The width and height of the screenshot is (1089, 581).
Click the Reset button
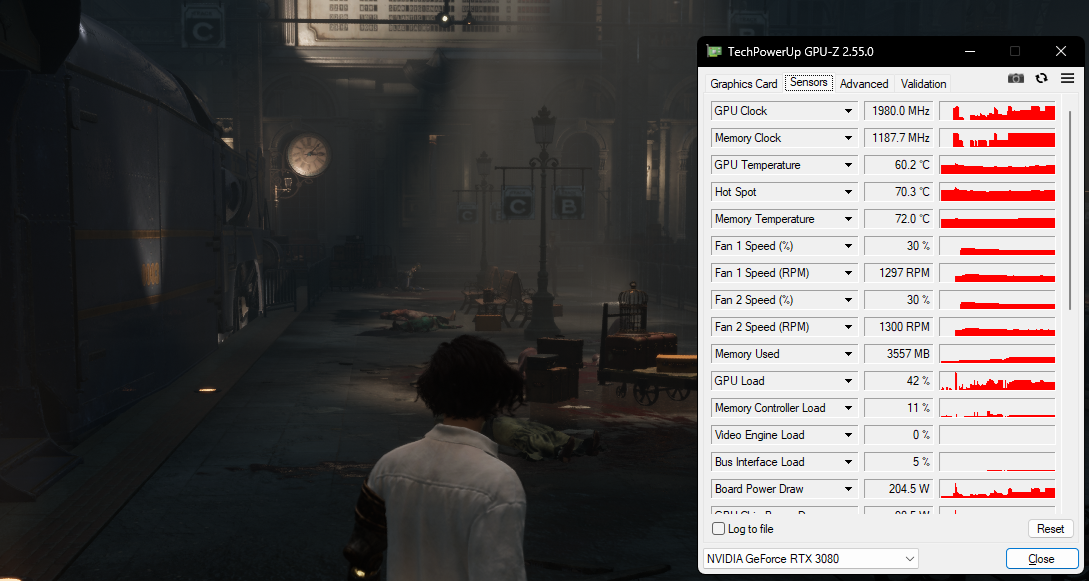click(1050, 529)
